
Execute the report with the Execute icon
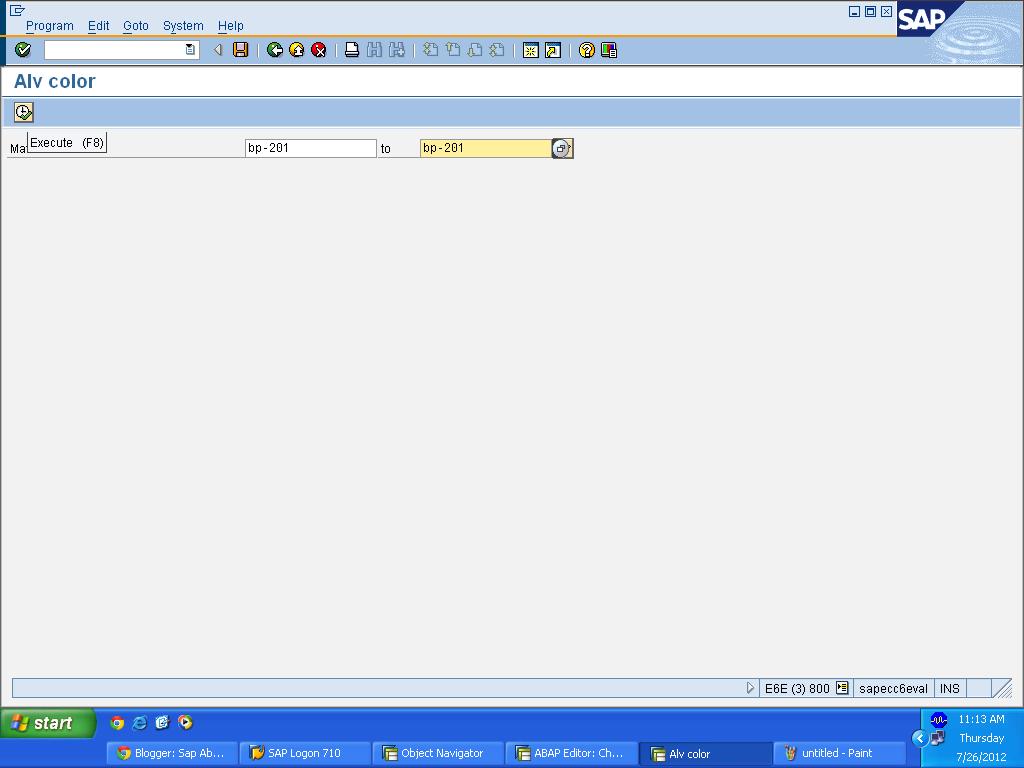click(22, 112)
